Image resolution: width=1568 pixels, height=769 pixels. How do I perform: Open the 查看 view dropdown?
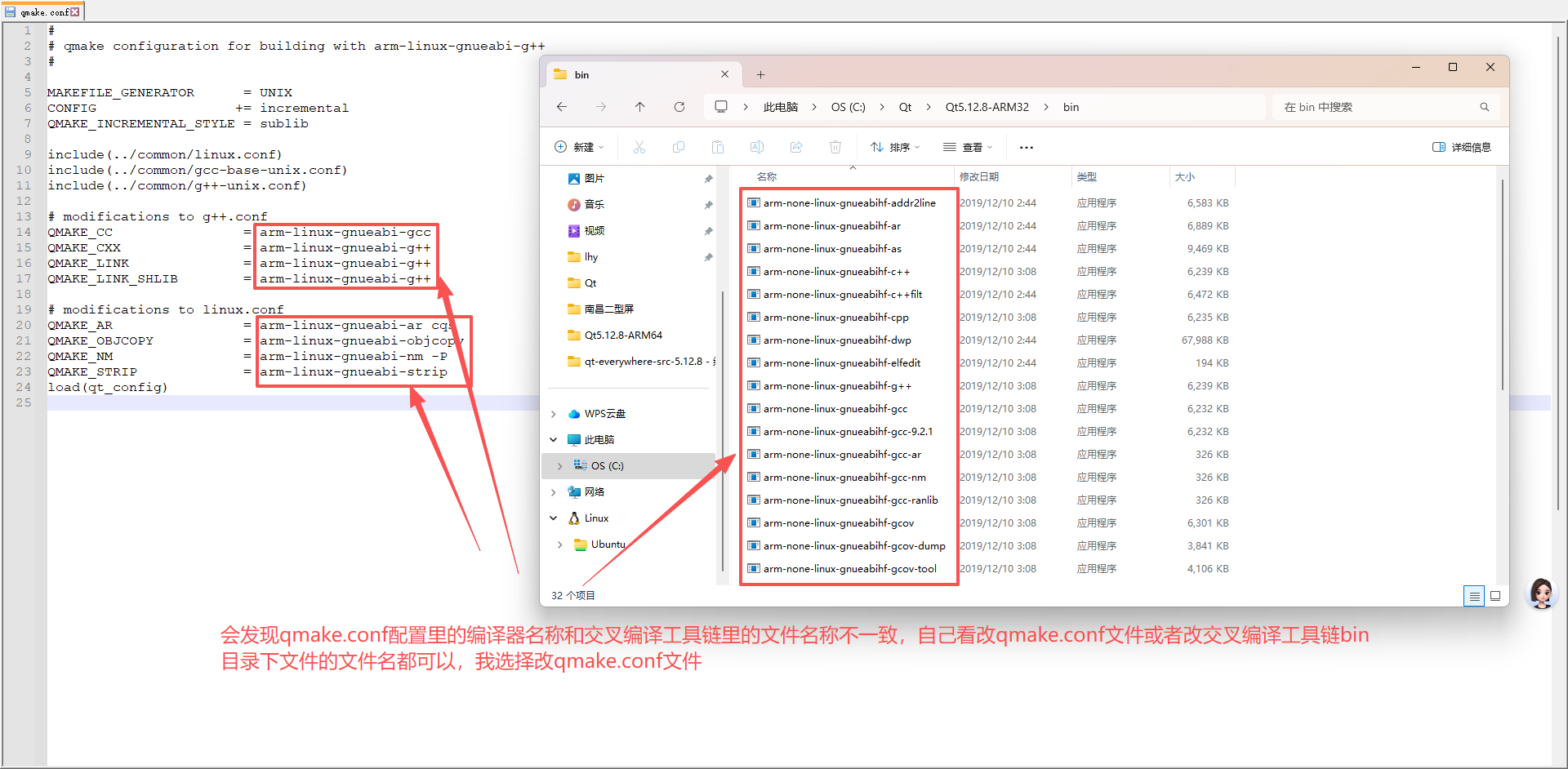968,147
